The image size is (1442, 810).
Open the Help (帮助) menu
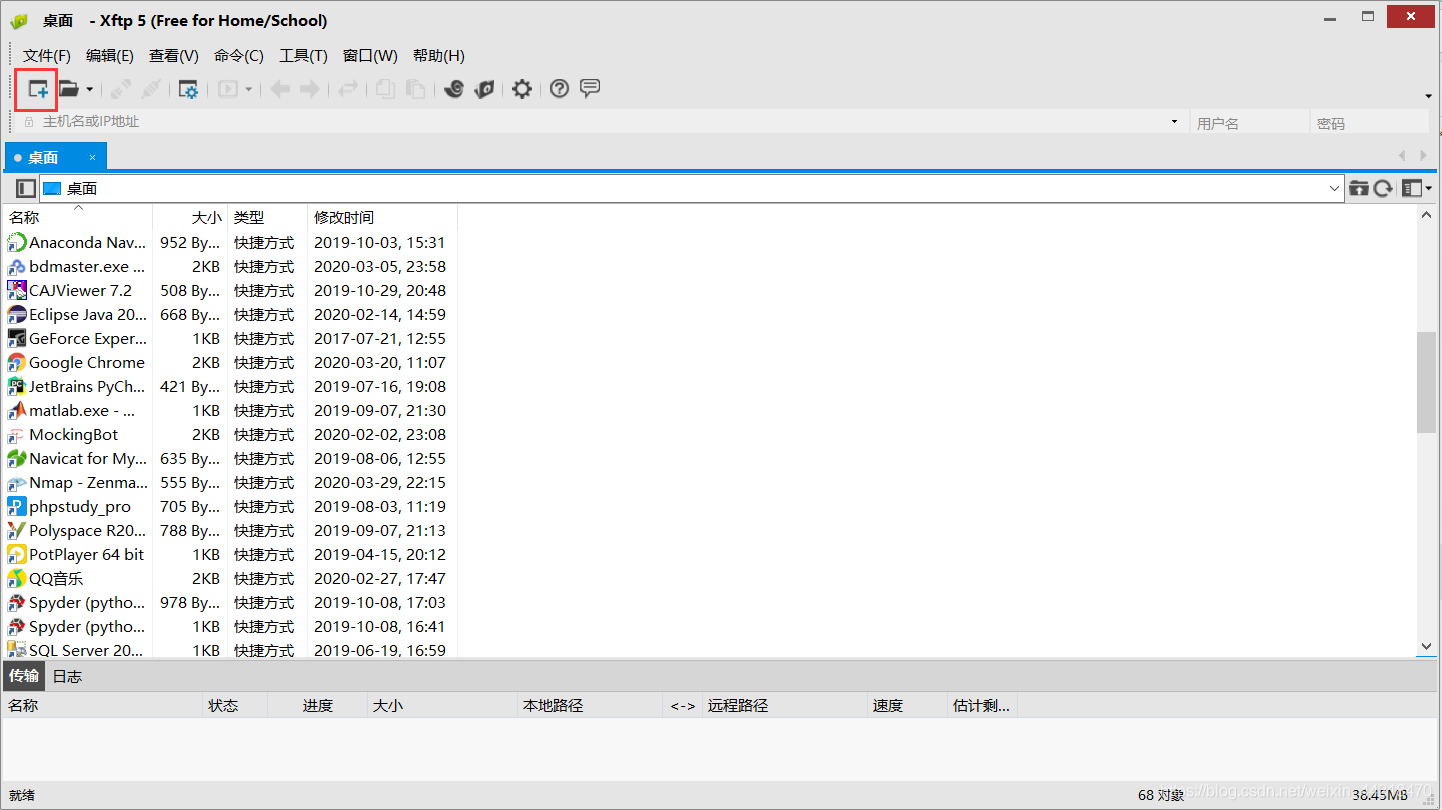point(439,56)
